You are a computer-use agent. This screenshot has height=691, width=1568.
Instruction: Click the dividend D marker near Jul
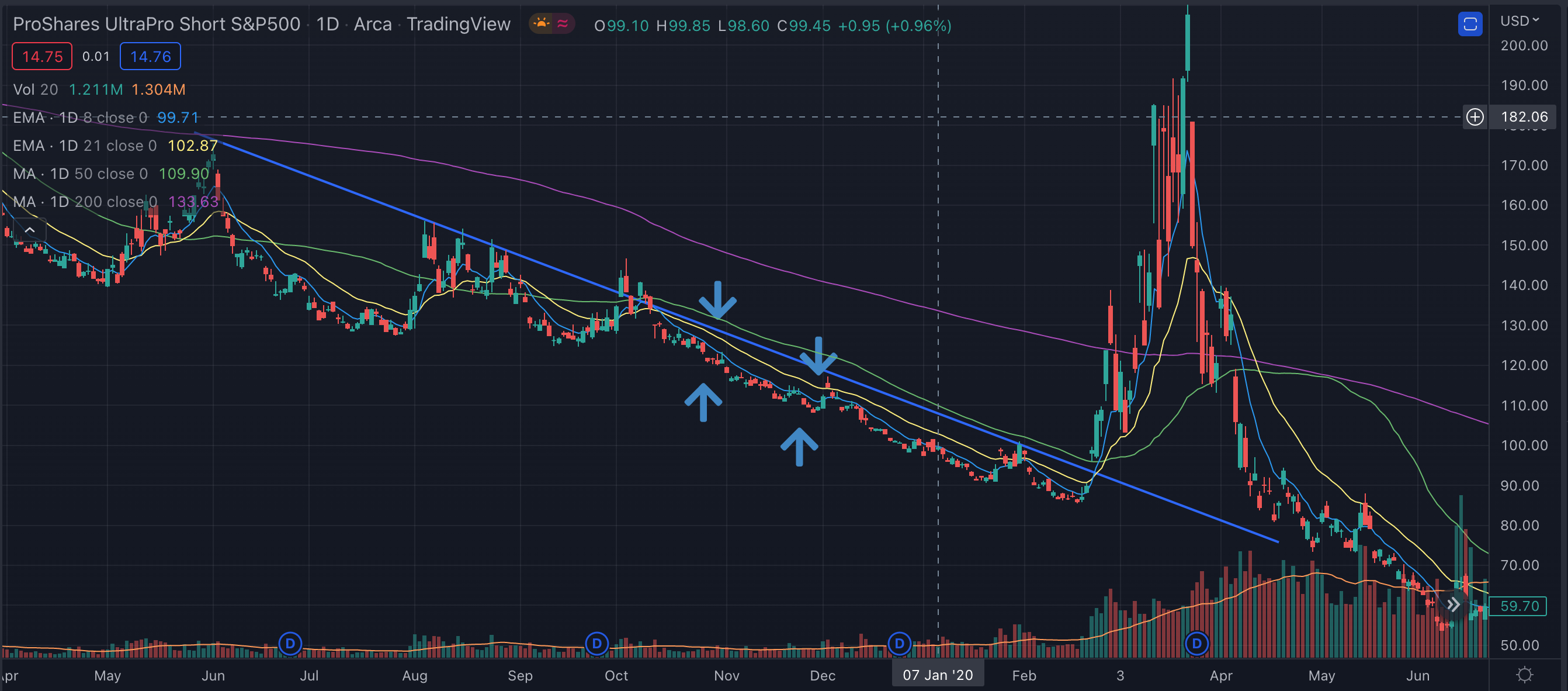[290, 644]
